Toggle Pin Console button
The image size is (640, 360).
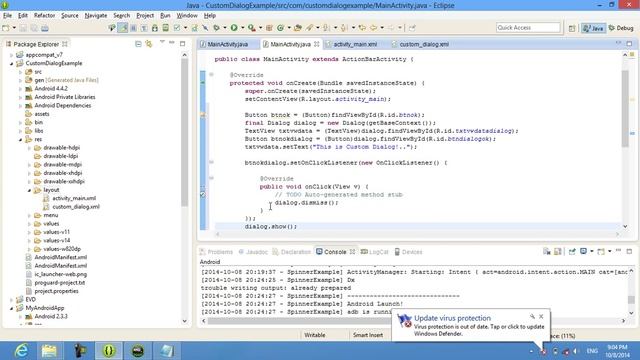[x=572, y=251]
